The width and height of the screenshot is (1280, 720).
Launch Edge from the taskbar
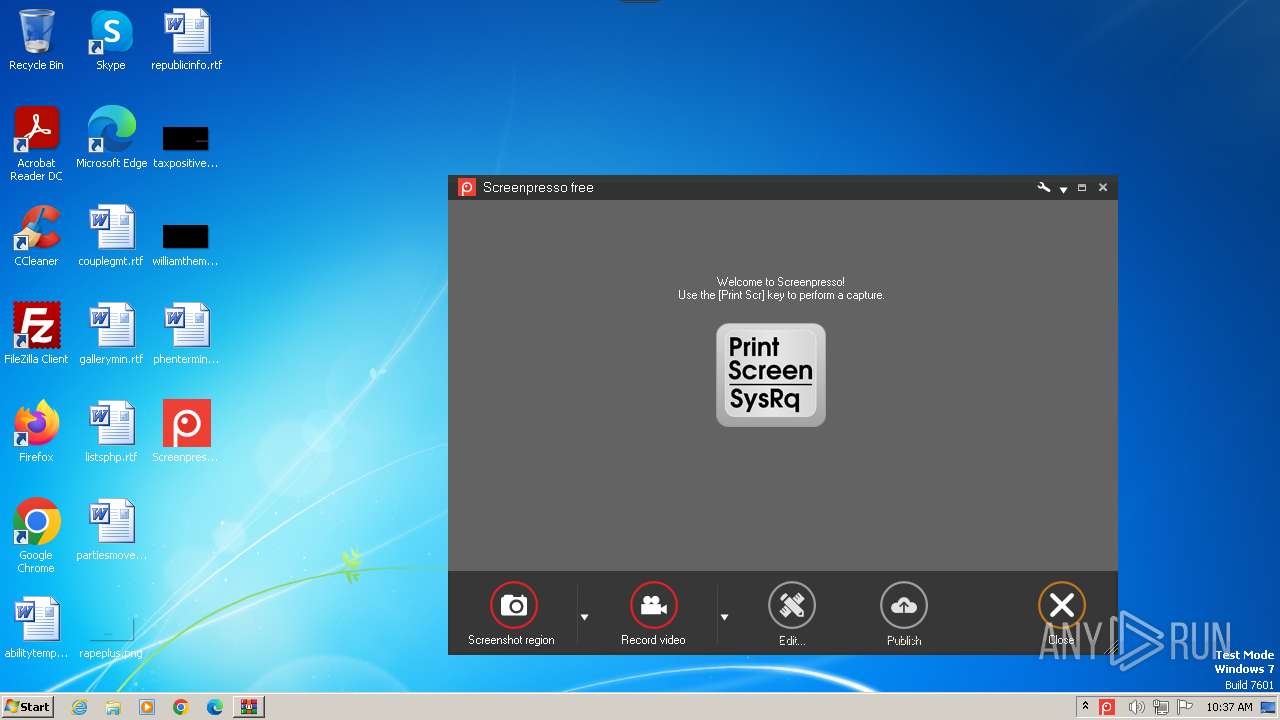tap(215, 707)
